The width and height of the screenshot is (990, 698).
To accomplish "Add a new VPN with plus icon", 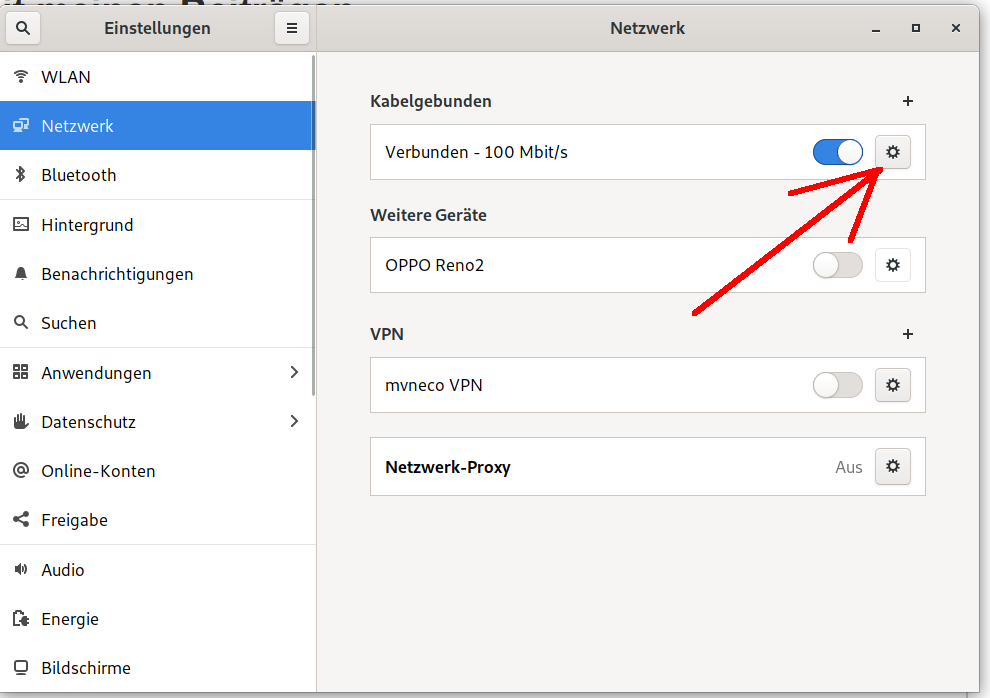I will [x=907, y=334].
